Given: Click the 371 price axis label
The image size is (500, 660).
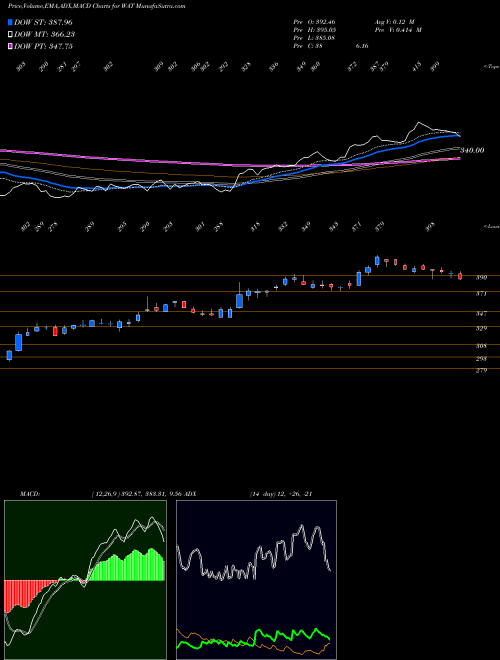Looking at the screenshot, I should [x=481, y=294].
